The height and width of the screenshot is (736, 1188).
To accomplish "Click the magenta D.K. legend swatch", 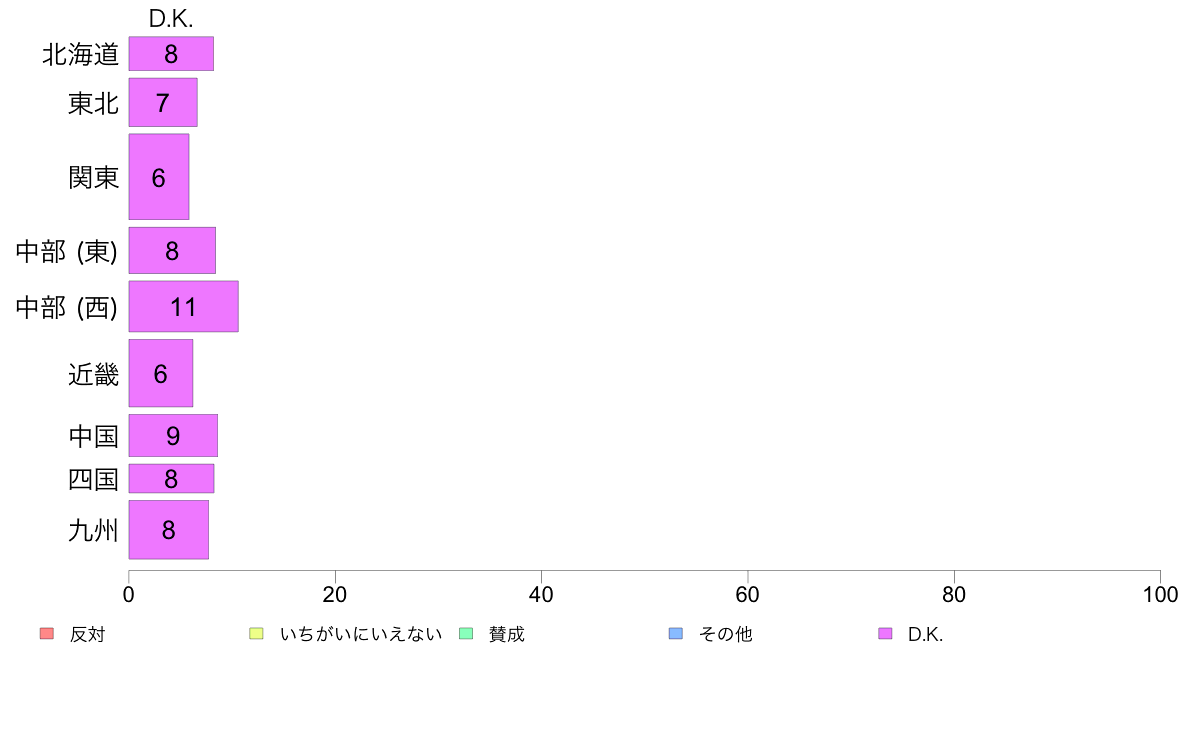I will point(885,634).
